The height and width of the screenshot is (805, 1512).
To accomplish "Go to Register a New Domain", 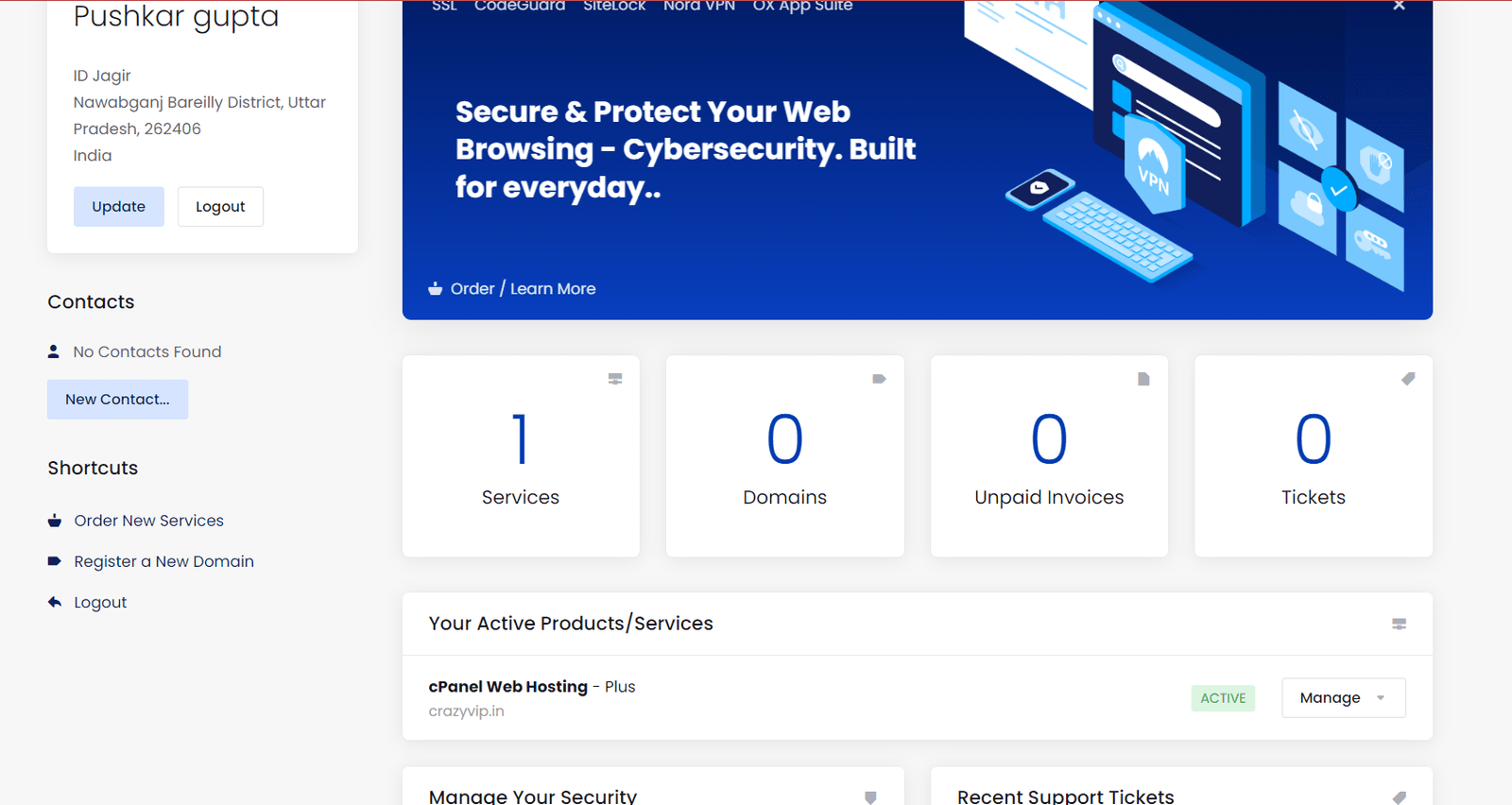I will (x=163, y=561).
